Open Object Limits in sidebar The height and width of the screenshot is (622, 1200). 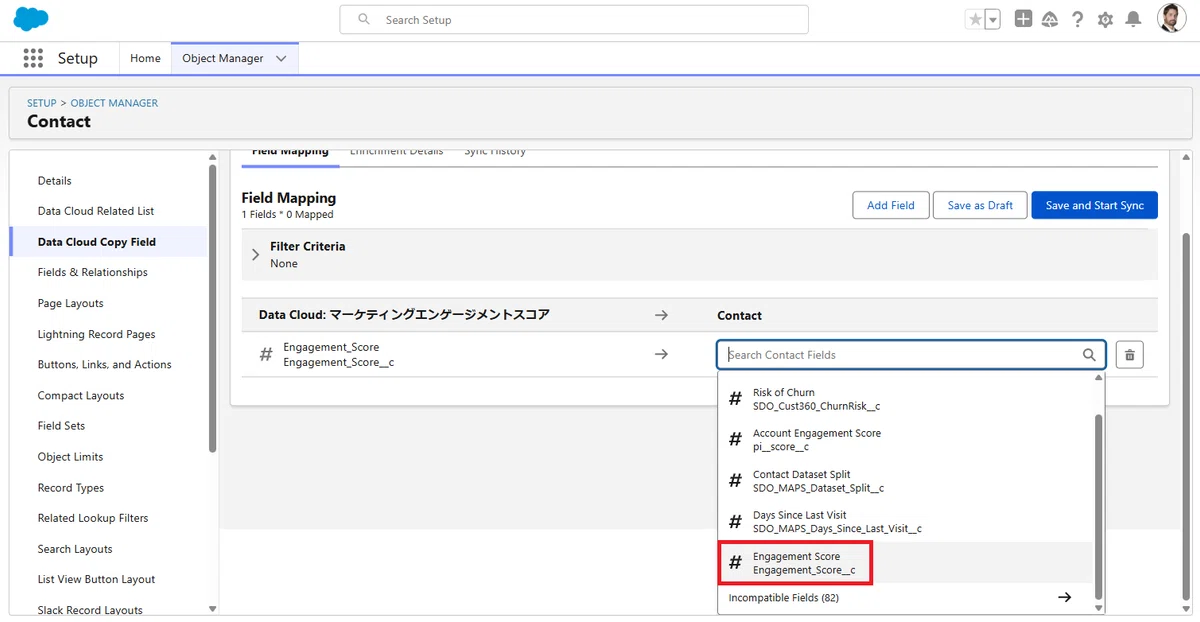click(x=71, y=456)
